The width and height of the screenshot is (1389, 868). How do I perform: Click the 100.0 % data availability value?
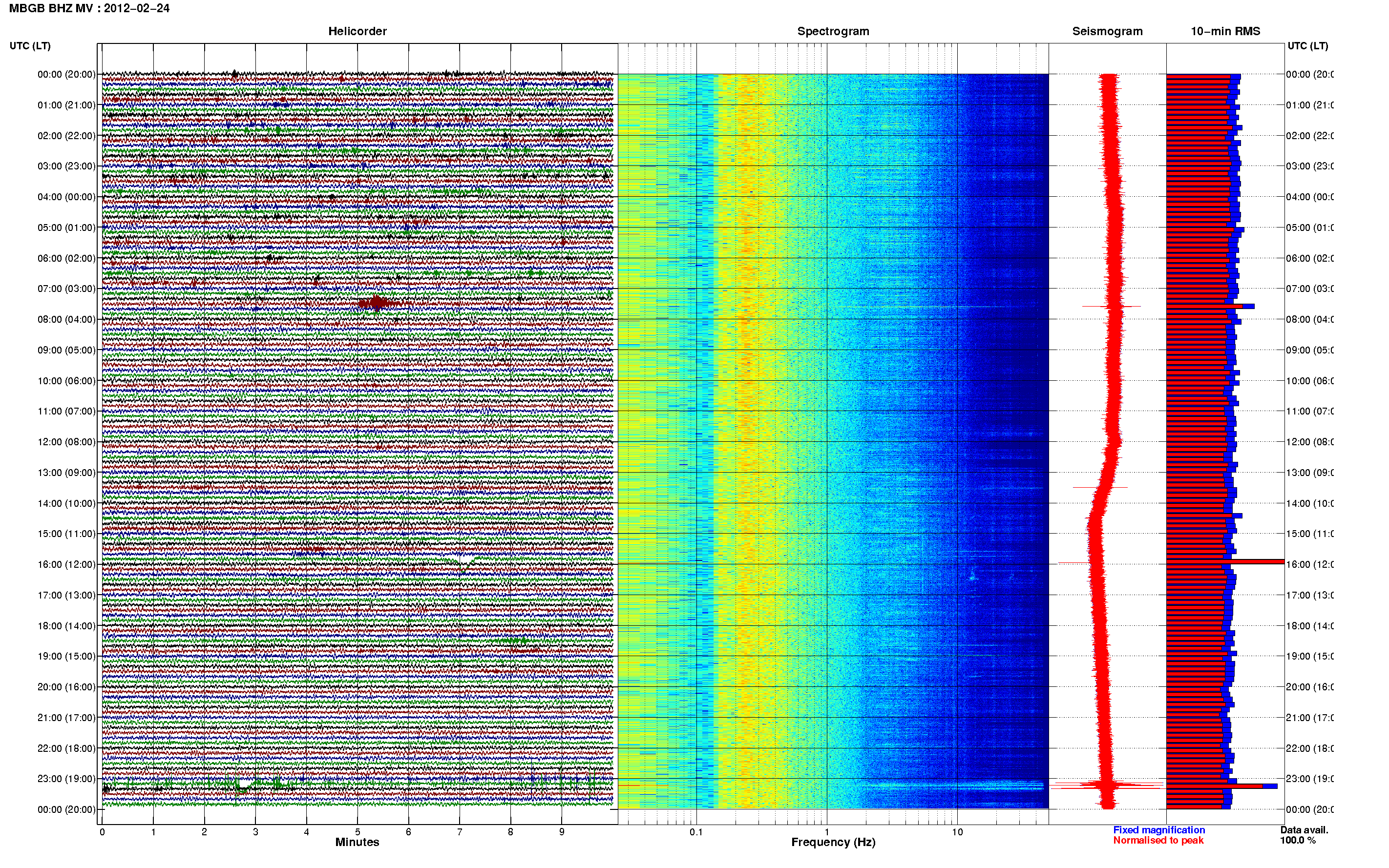click(x=1298, y=841)
